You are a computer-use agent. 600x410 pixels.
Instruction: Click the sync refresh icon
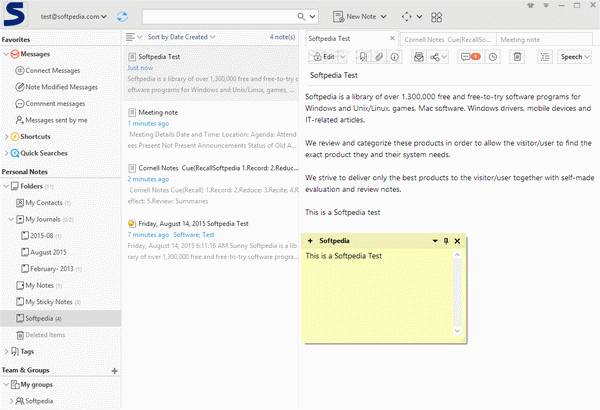122,16
